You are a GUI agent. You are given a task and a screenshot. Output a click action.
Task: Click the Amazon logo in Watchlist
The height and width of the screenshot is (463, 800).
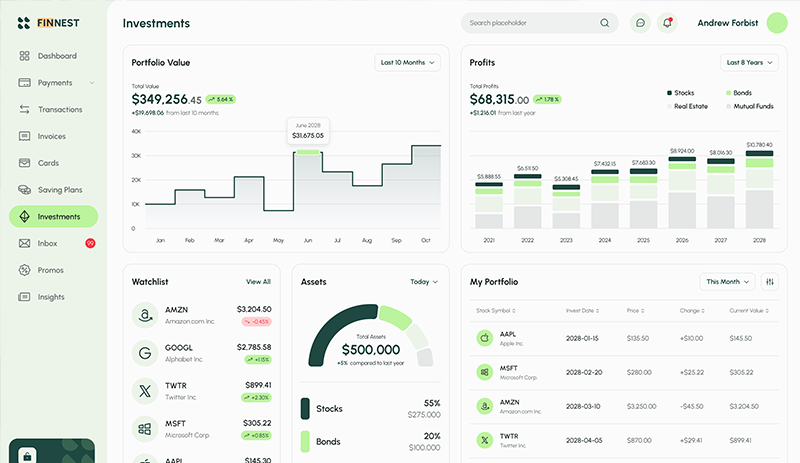click(145, 315)
